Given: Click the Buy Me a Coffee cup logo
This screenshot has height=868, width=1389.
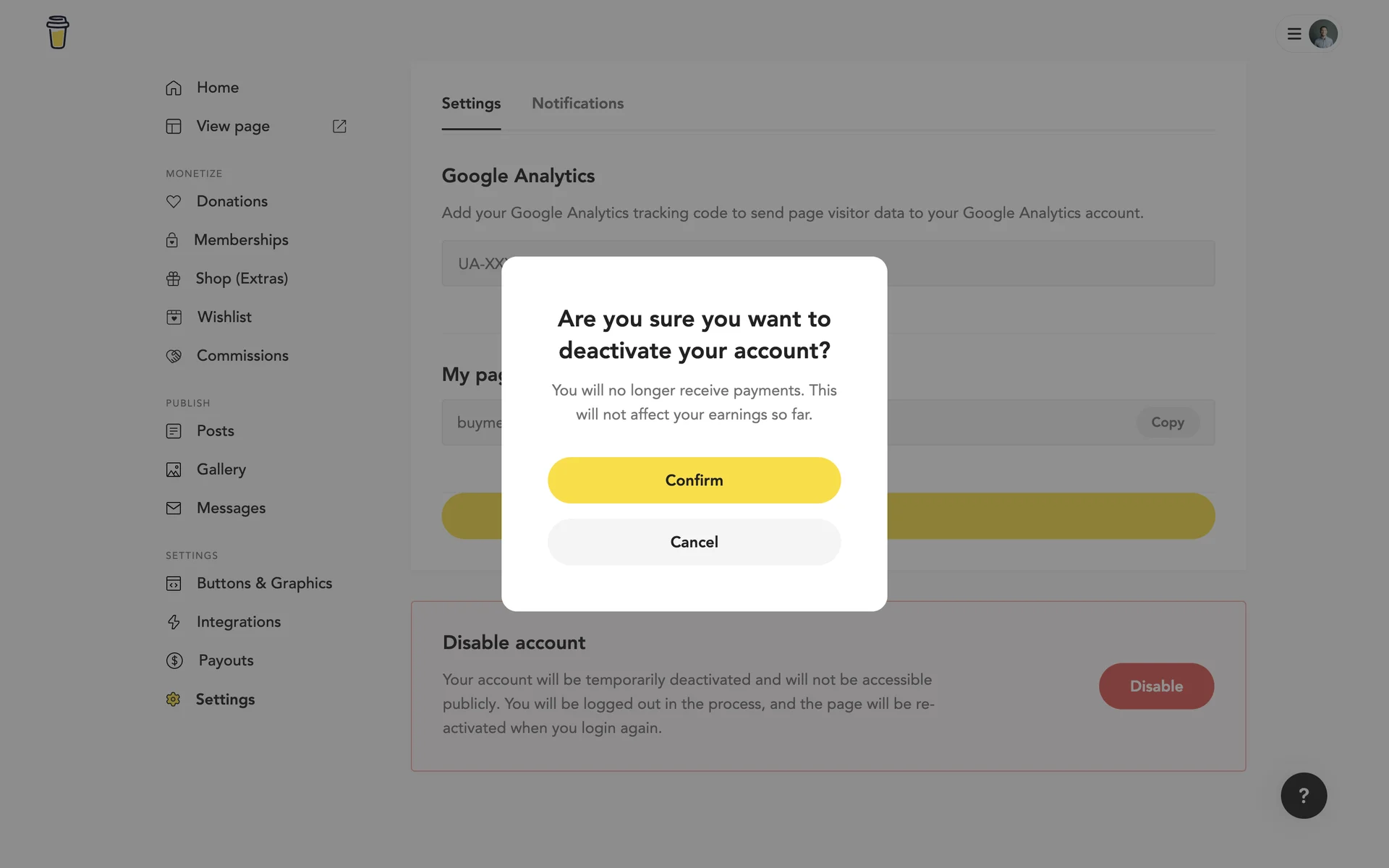Looking at the screenshot, I should 57,33.
